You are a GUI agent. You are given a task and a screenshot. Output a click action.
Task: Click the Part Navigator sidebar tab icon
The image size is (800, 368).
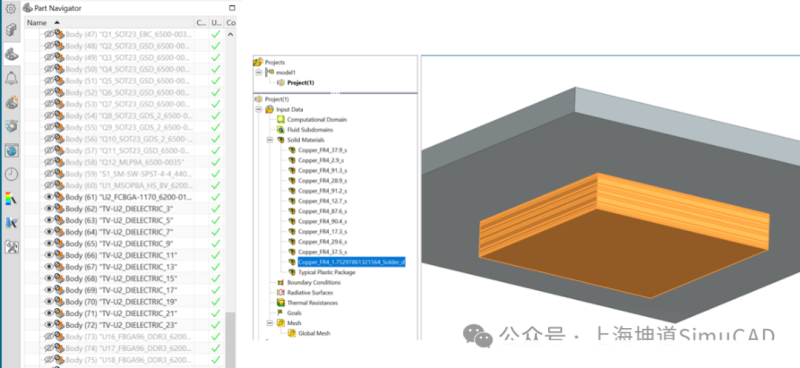(x=11, y=54)
